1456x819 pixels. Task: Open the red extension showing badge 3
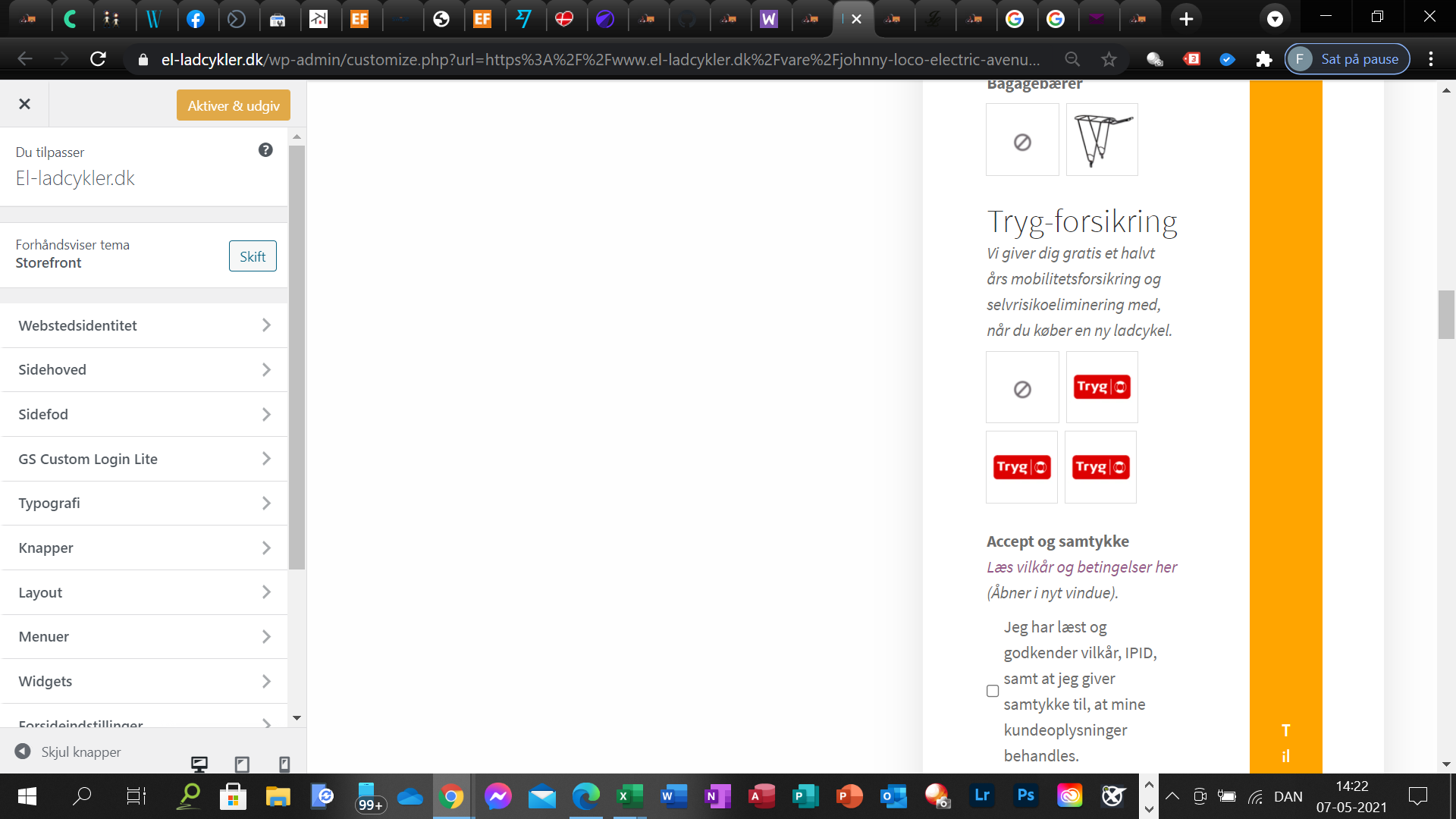1191,59
